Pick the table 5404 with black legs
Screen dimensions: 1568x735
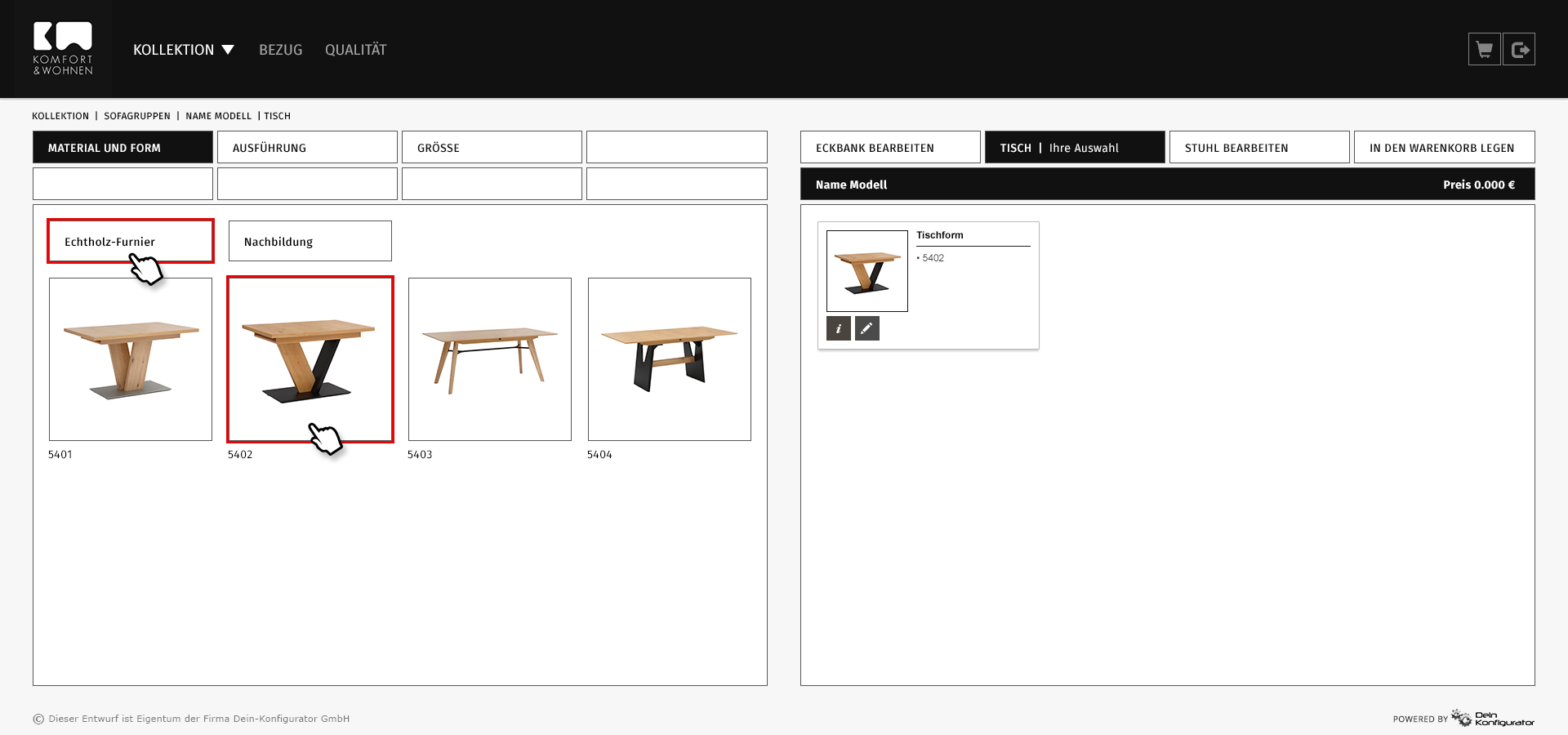(670, 359)
